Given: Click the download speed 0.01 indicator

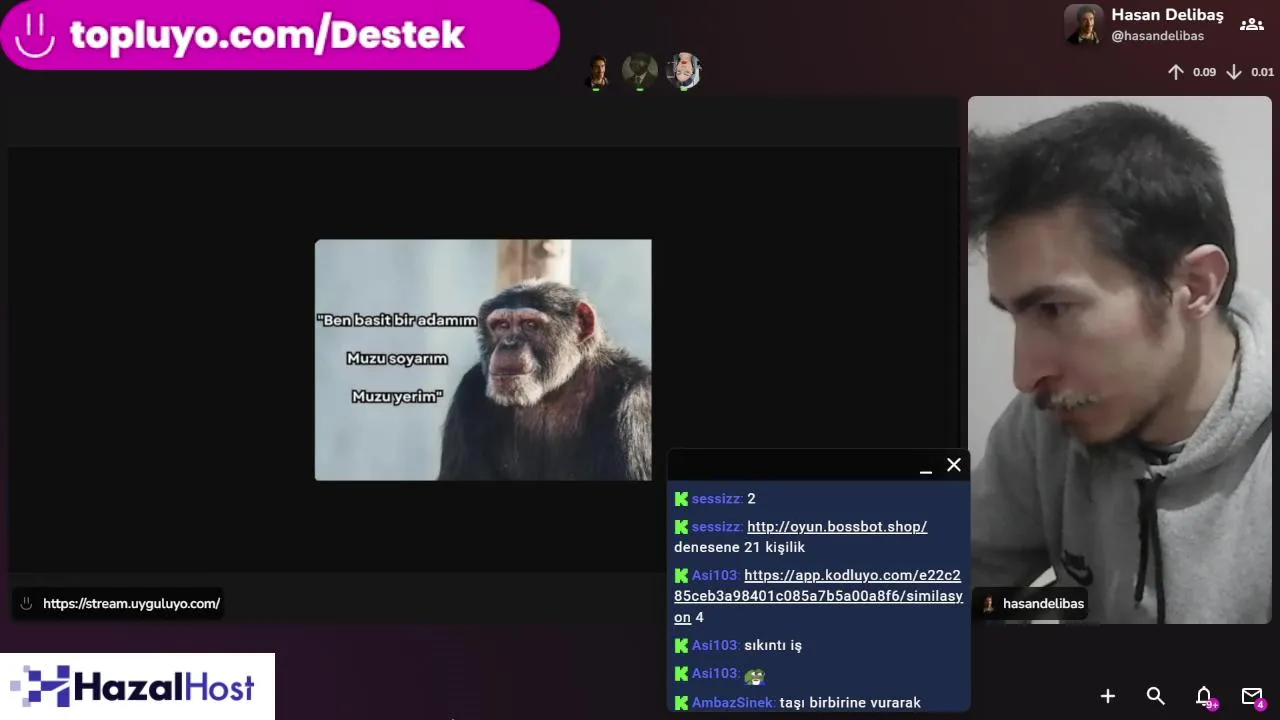Looking at the screenshot, I should pos(1250,72).
